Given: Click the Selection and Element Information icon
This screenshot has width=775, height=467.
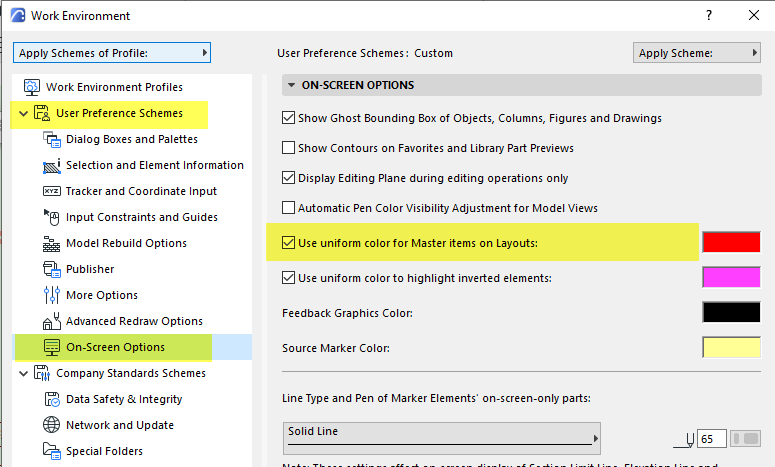Looking at the screenshot, I should [52, 165].
